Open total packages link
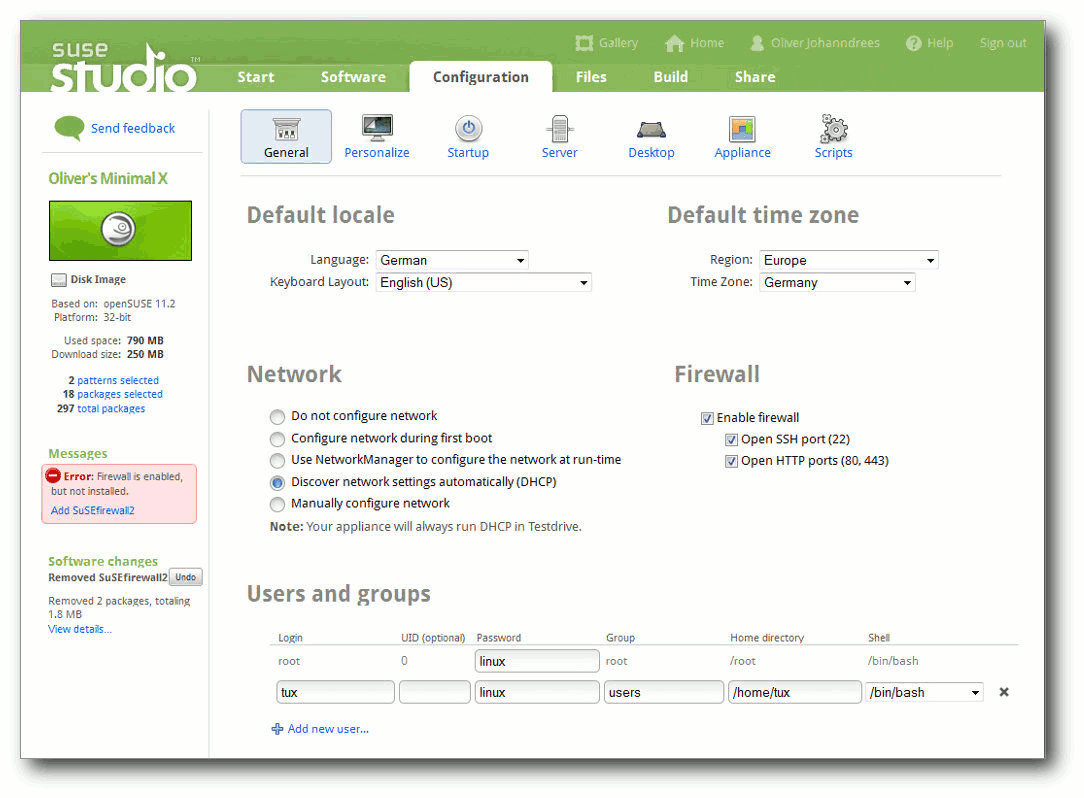 (111, 409)
